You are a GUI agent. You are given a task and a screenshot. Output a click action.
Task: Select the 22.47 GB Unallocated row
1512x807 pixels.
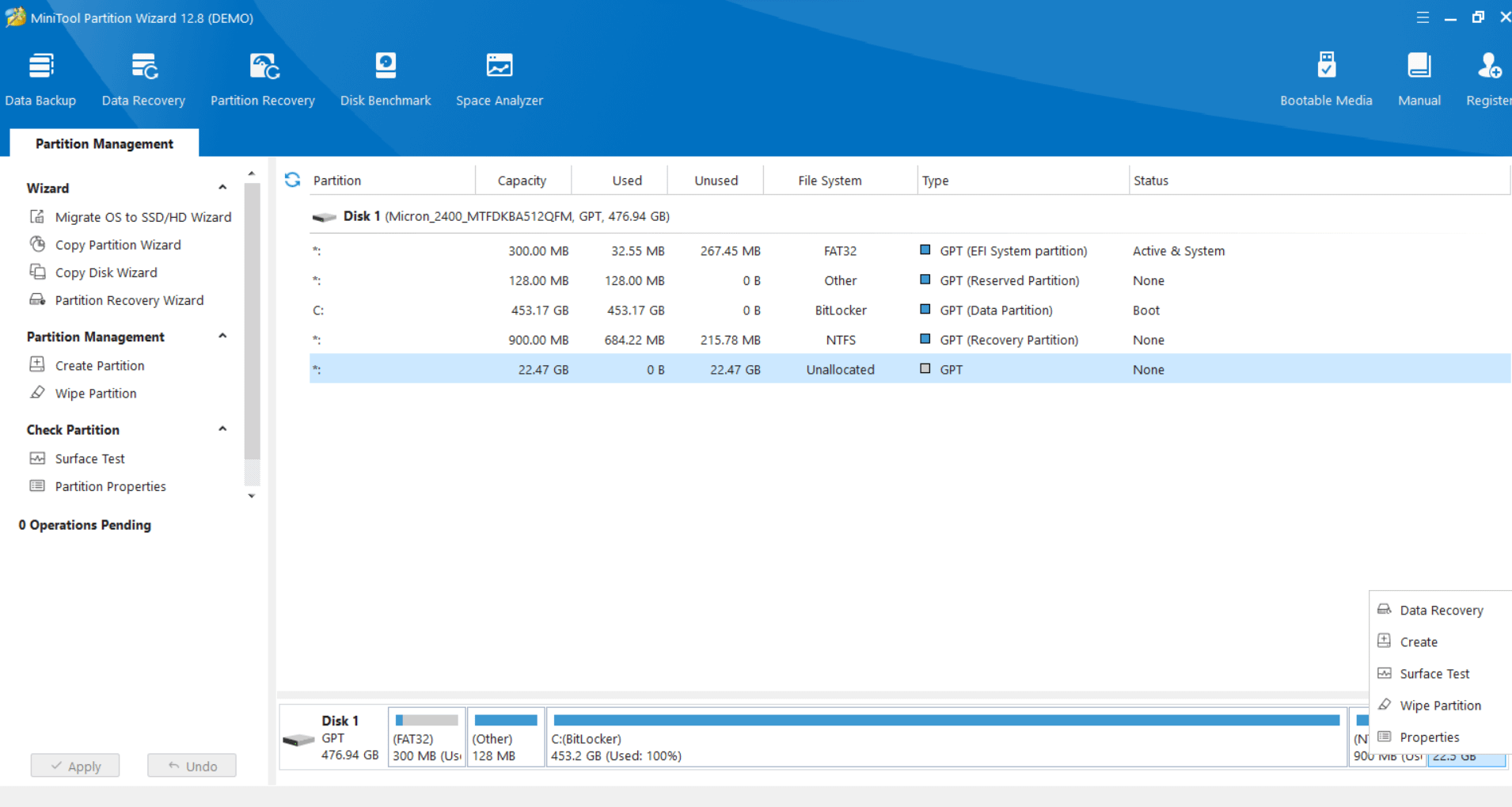(910, 369)
